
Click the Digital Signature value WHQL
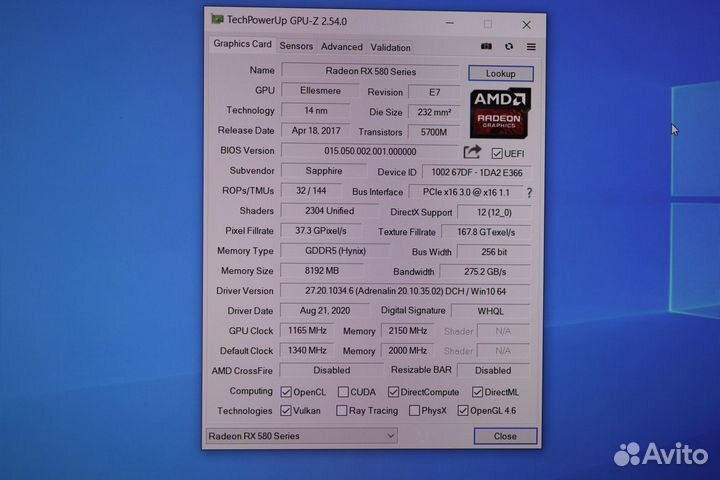pos(490,311)
